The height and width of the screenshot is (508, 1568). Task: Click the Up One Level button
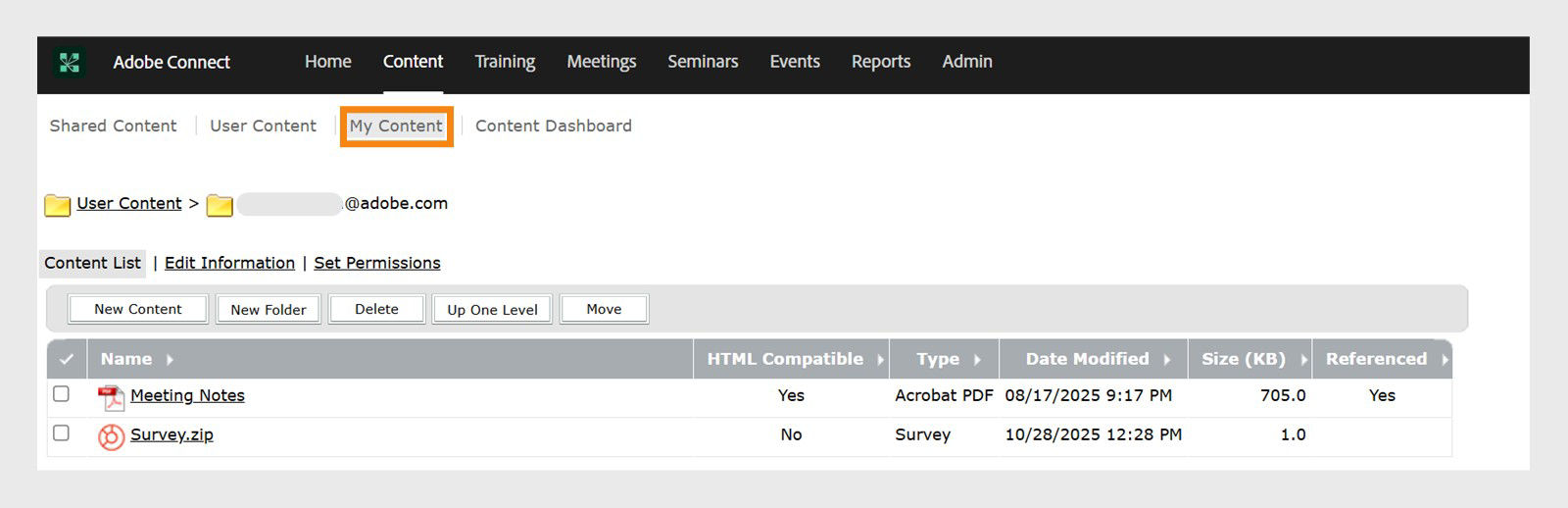coord(492,310)
